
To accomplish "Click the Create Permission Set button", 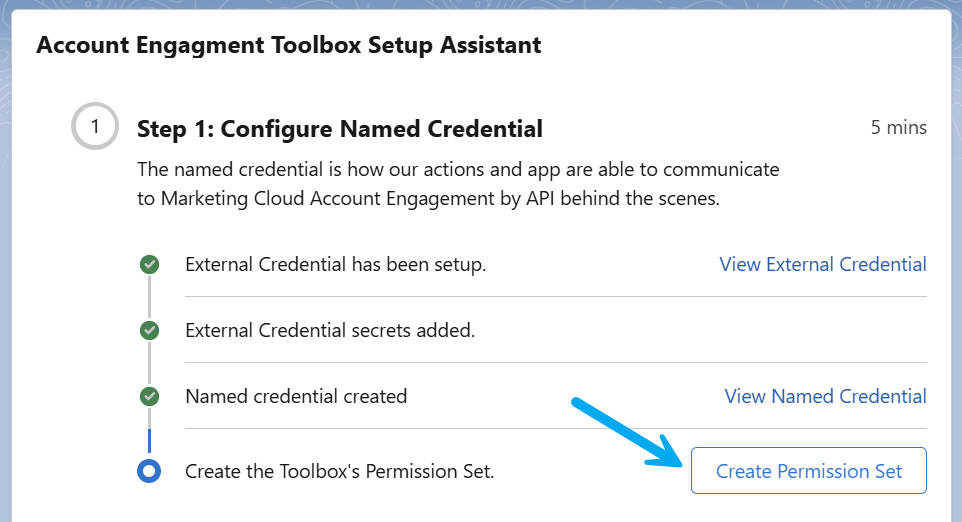I will click(x=809, y=470).
